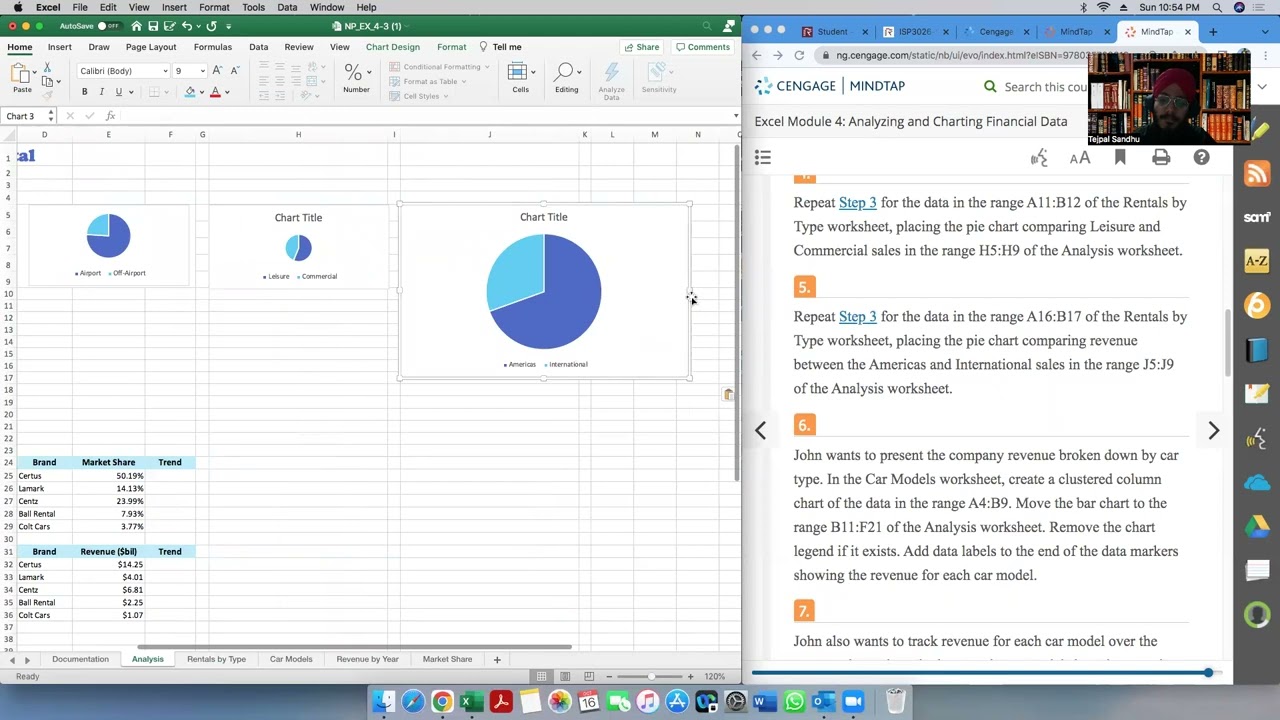Click the Redo arrow in Excel
This screenshot has width=1280, height=720.
(x=211, y=26)
